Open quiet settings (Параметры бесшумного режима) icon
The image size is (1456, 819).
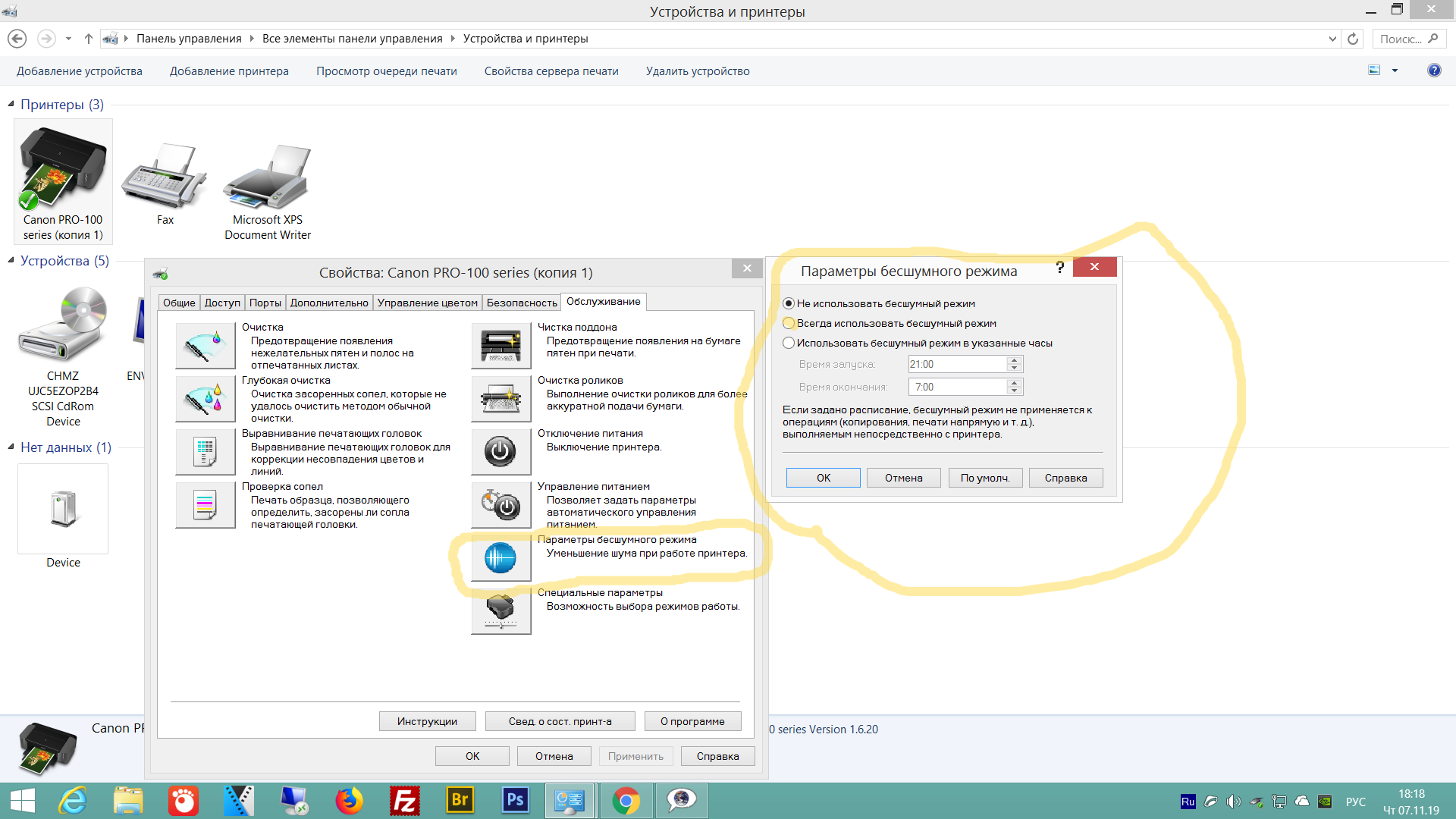pyautogui.click(x=501, y=558)
